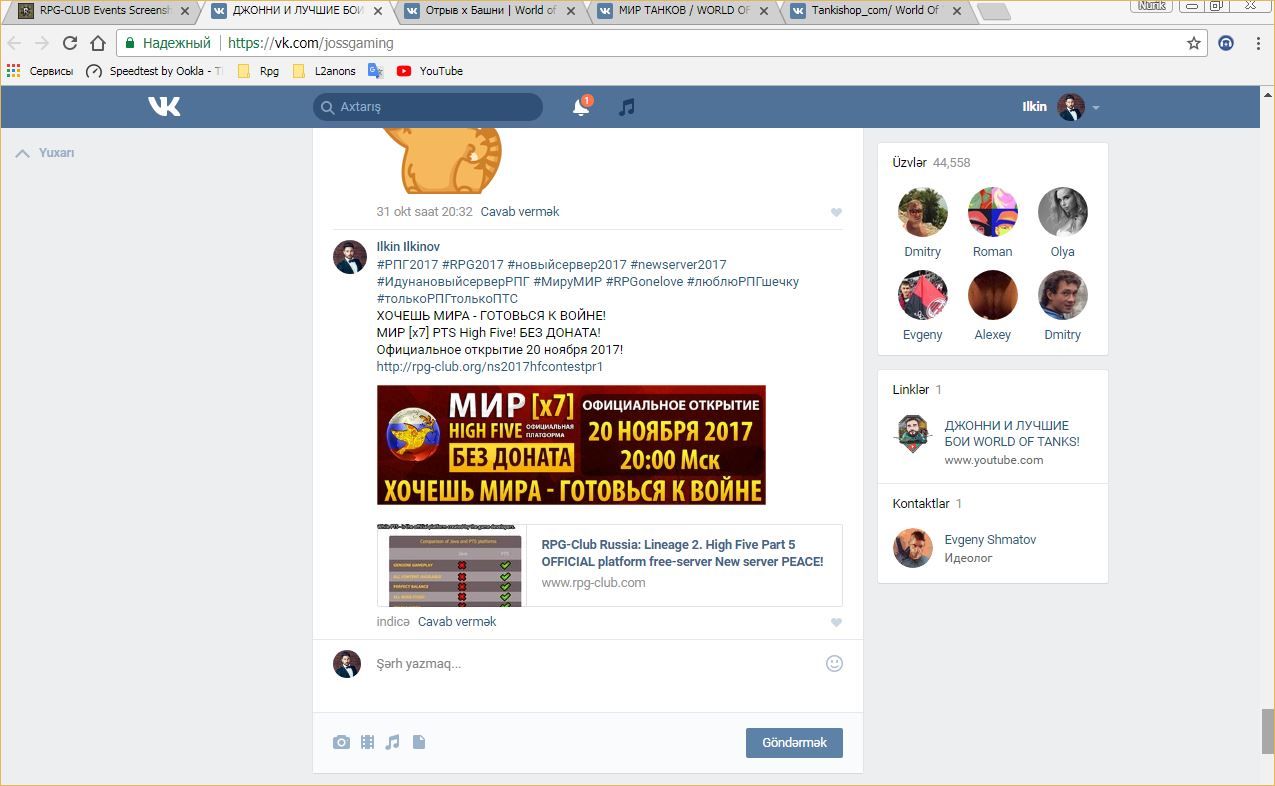Open the Rpg bookmarks folder

pos(258,71)
